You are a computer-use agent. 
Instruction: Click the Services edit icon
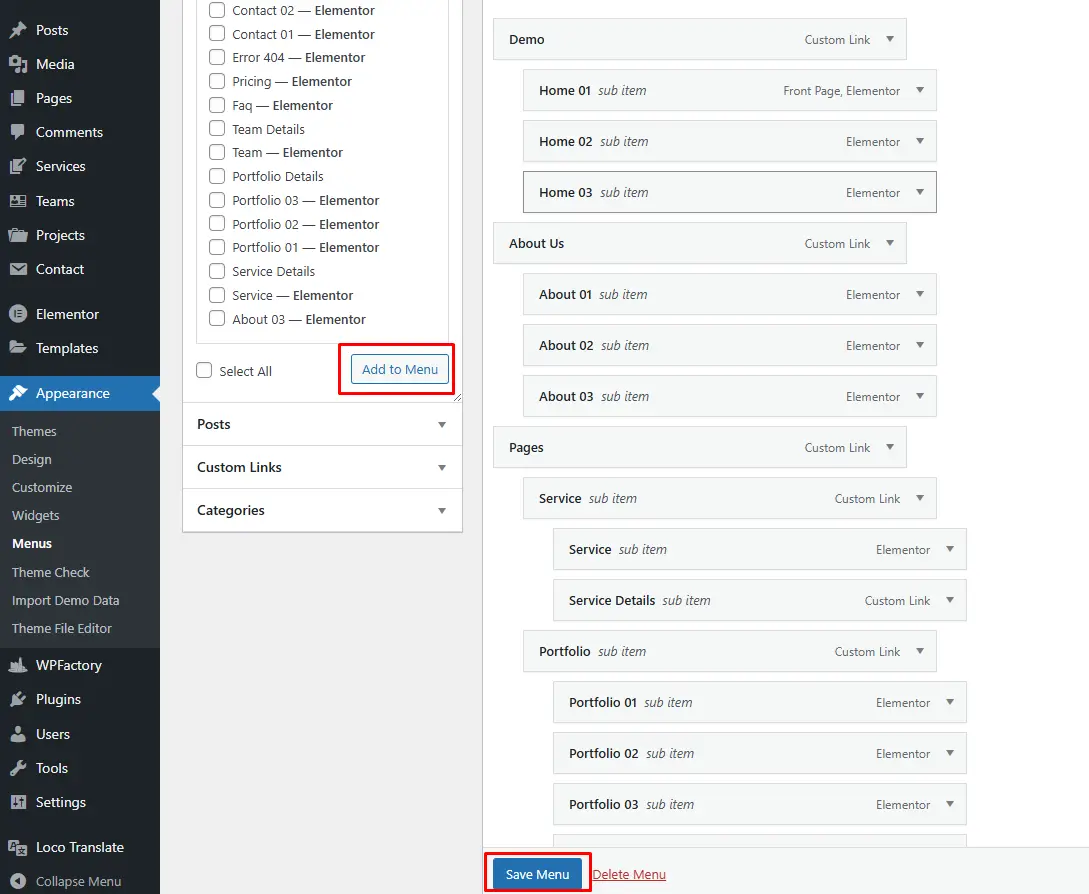pyautogui.click(x=18, y=166)
